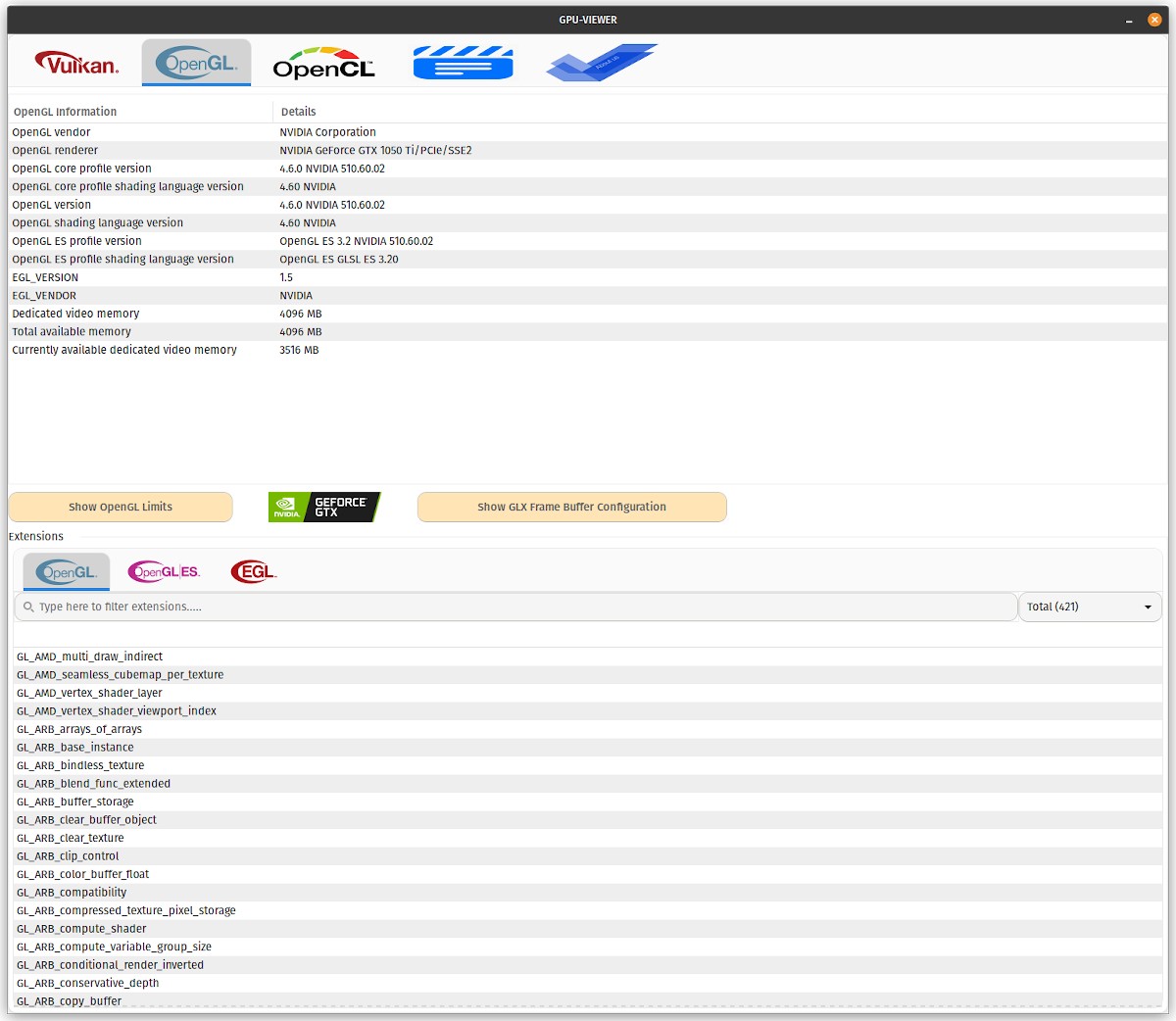Select GL_ARB_clip_control extension

click(x=588, y=855)
